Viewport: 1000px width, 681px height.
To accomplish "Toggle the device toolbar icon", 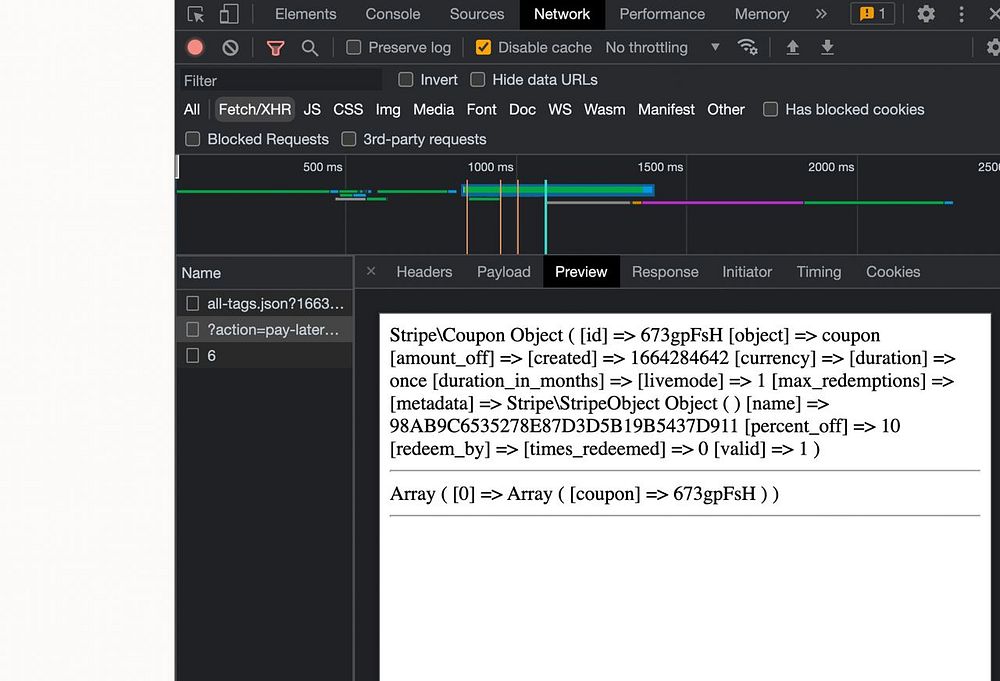I will click(229, 14).
